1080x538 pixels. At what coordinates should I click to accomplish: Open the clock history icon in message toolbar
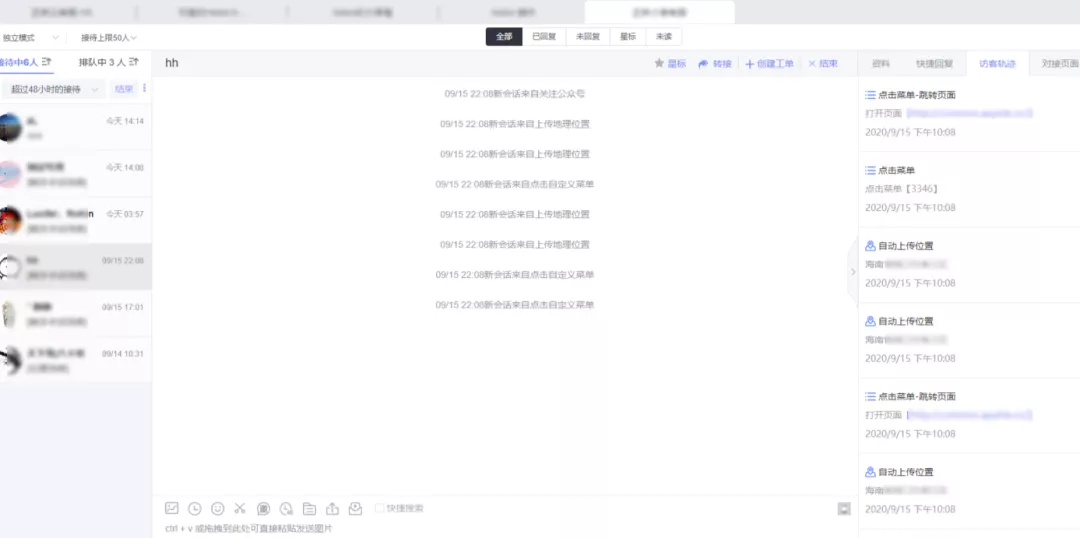195,508
